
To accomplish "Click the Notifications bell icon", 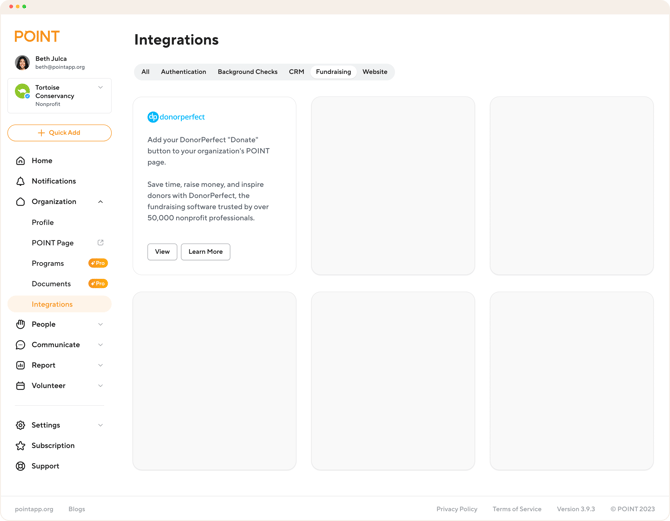I will [x=20, y=181].
